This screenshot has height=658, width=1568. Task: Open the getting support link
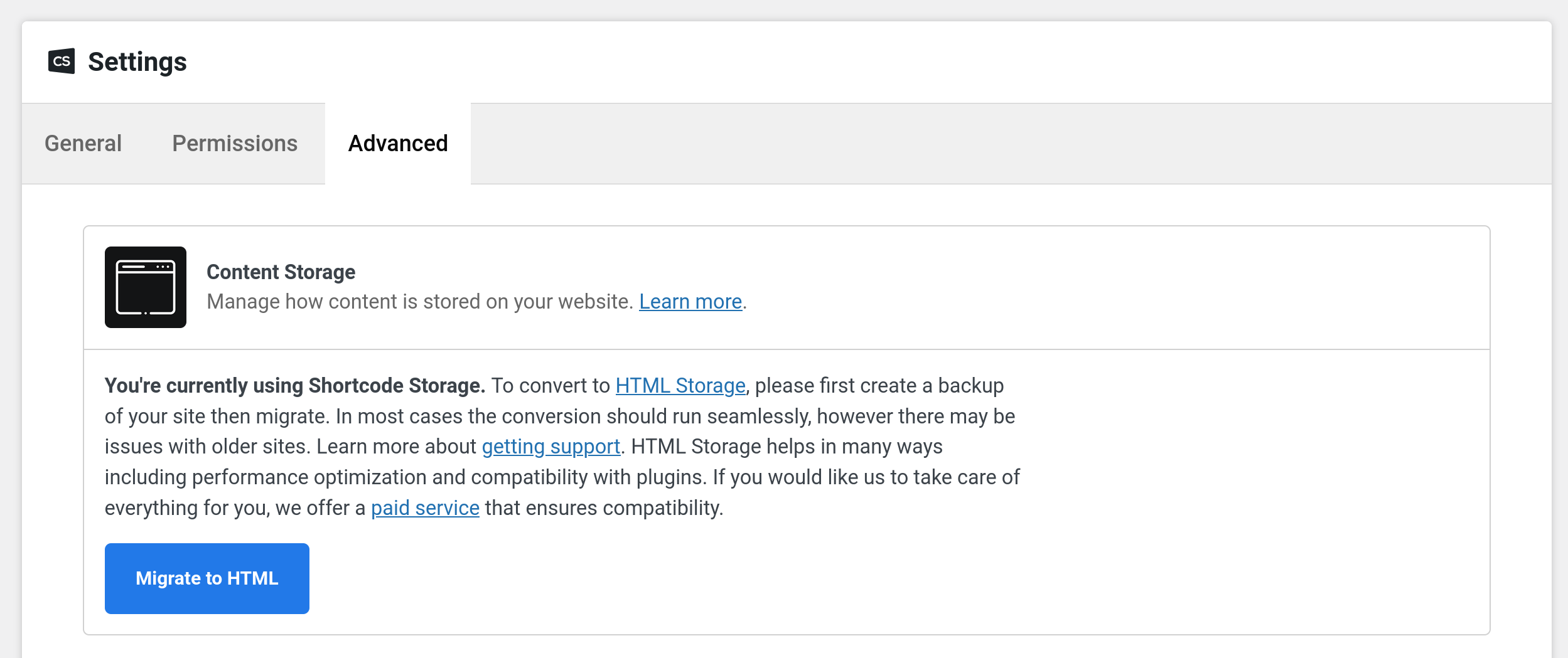[550, 447]
